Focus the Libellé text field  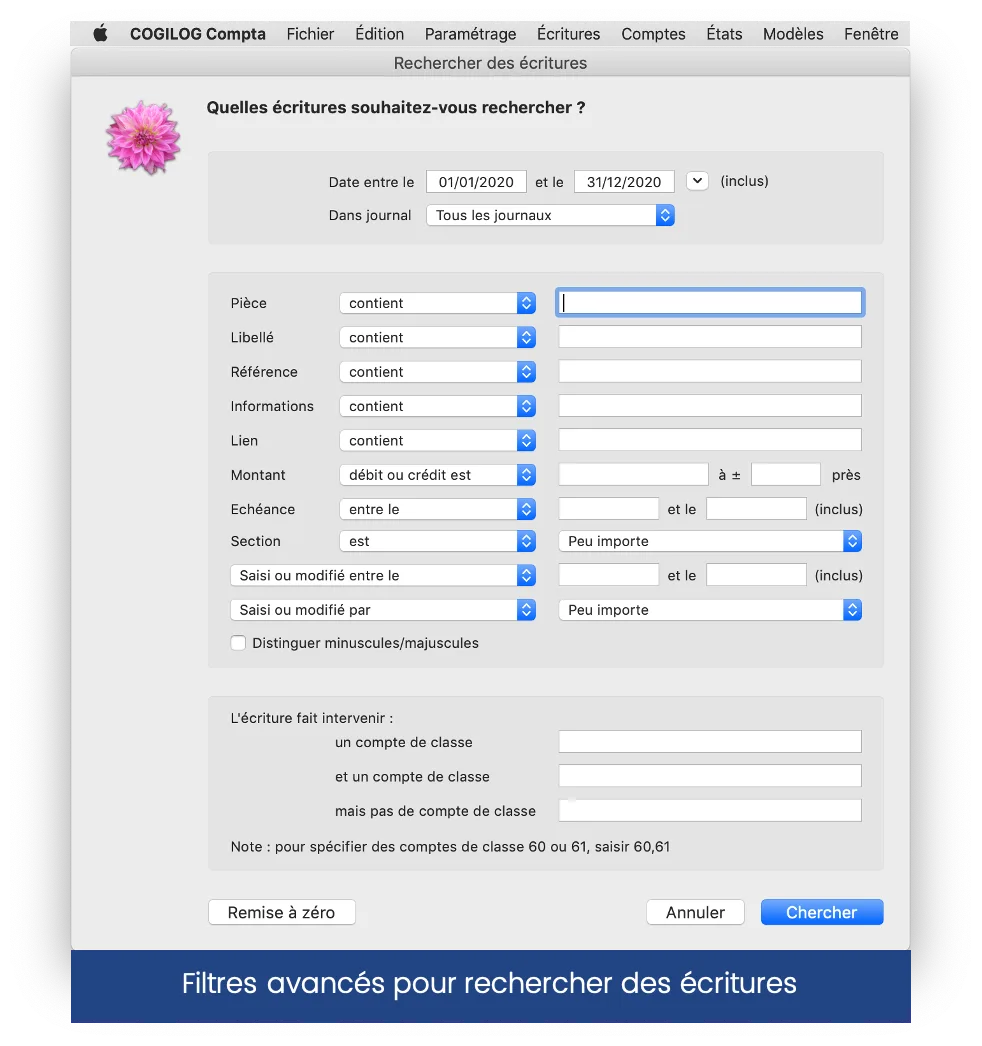point(710,337)
